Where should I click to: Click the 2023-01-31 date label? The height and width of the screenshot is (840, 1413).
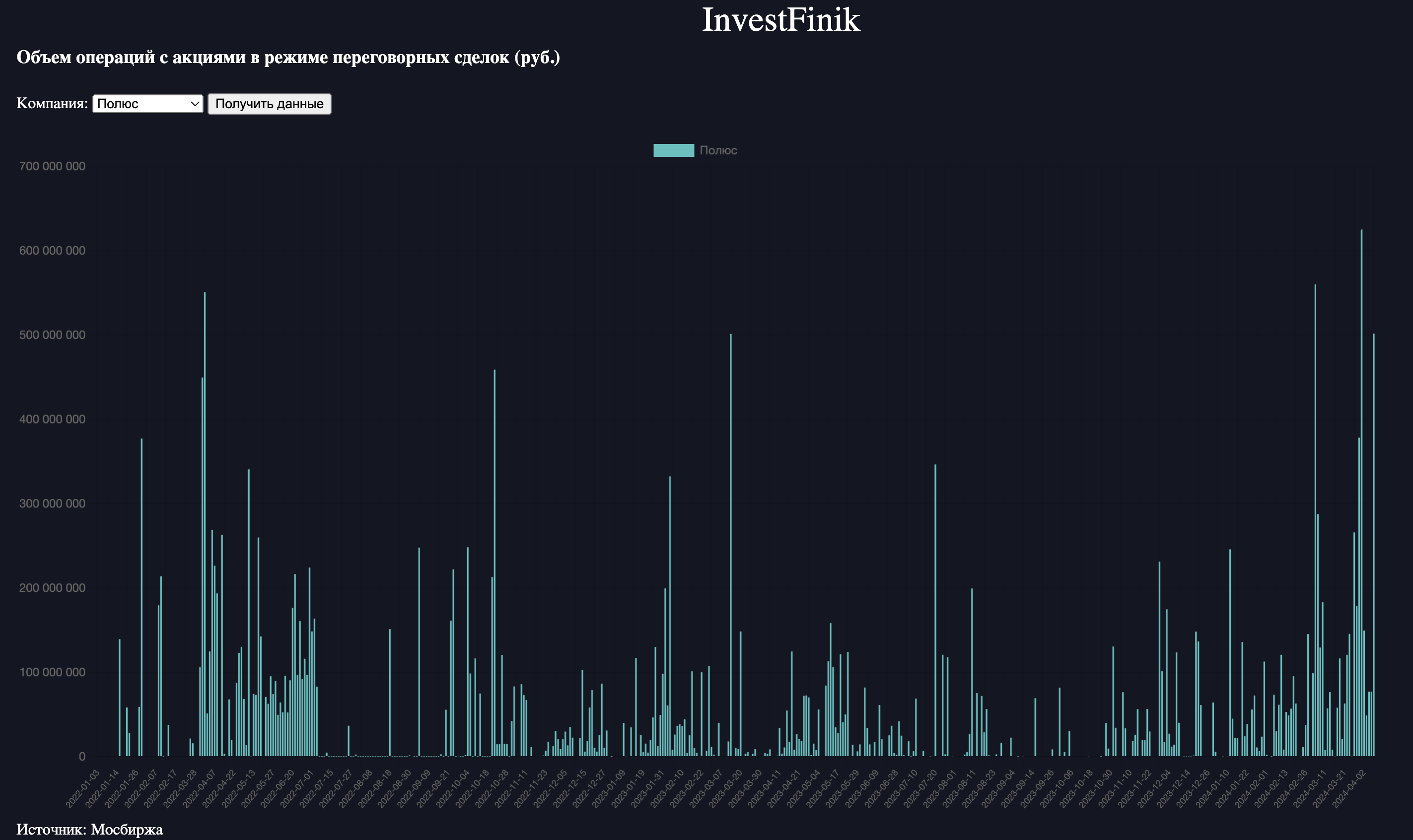tap(648, 788)
